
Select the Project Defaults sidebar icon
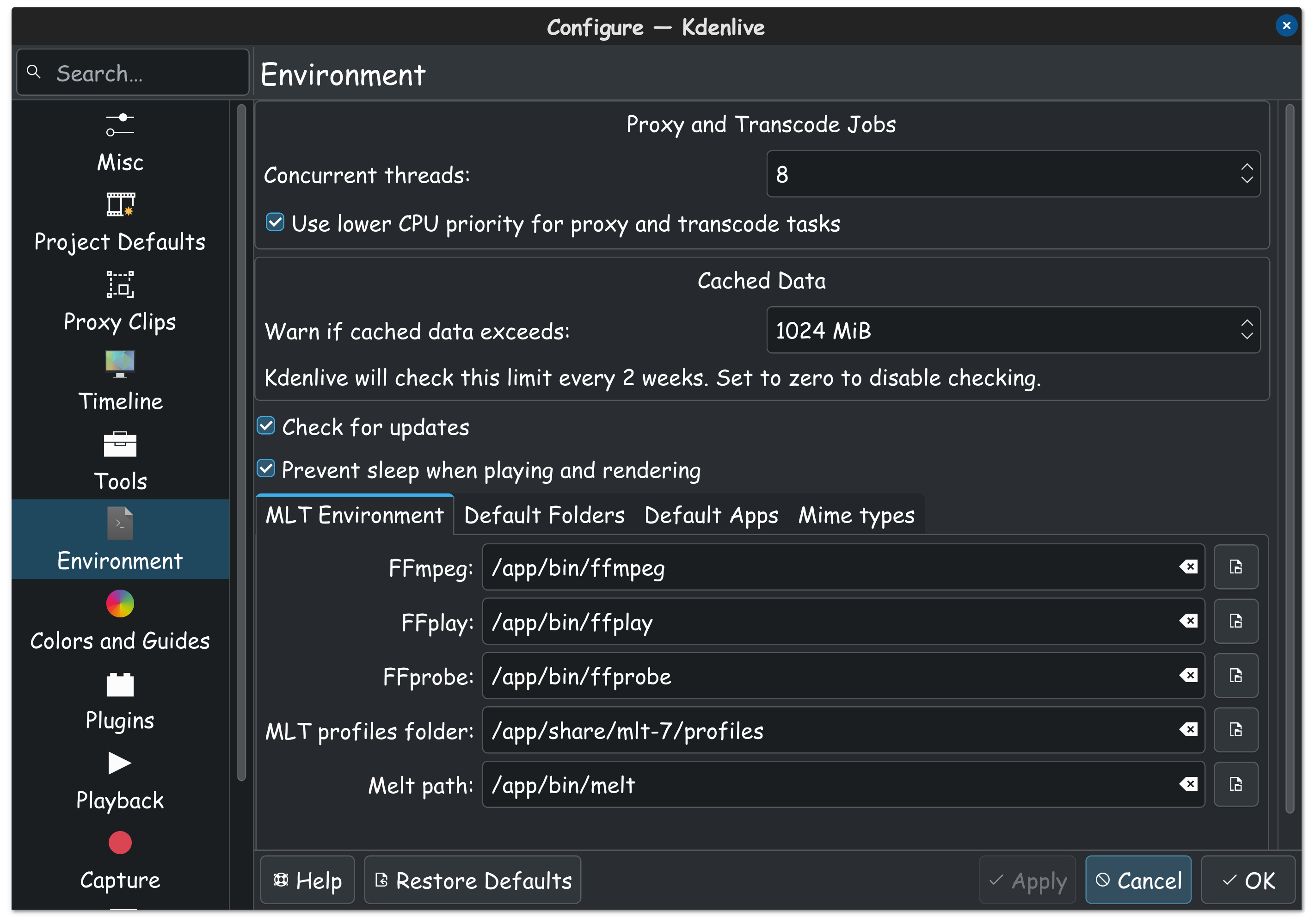point(120,204)
